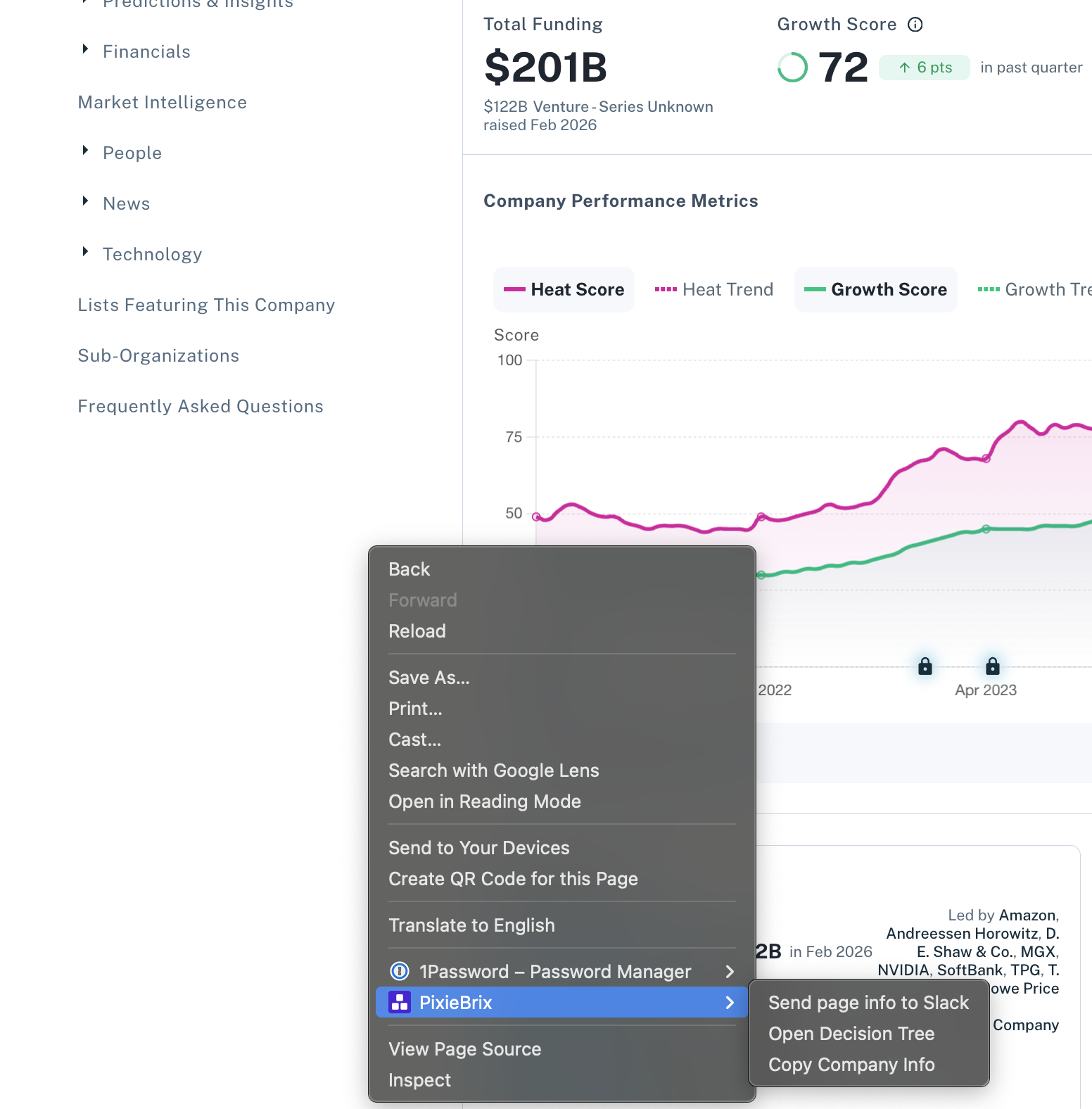
Task: Toggle the Heat Trend chart series
Action: (x=713, y=289)
